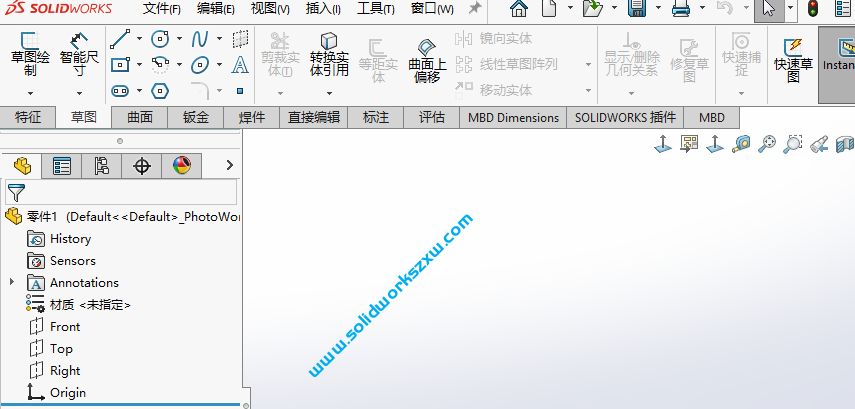Select the sketch Text (A) tool
855x409 pixels.
point(240,65)
